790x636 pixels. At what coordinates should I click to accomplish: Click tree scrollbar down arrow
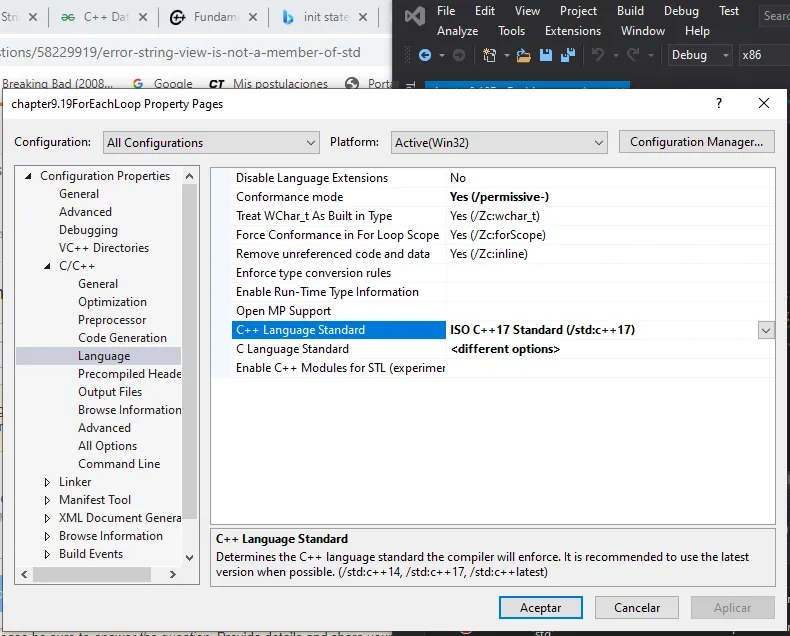pos(189,558)
